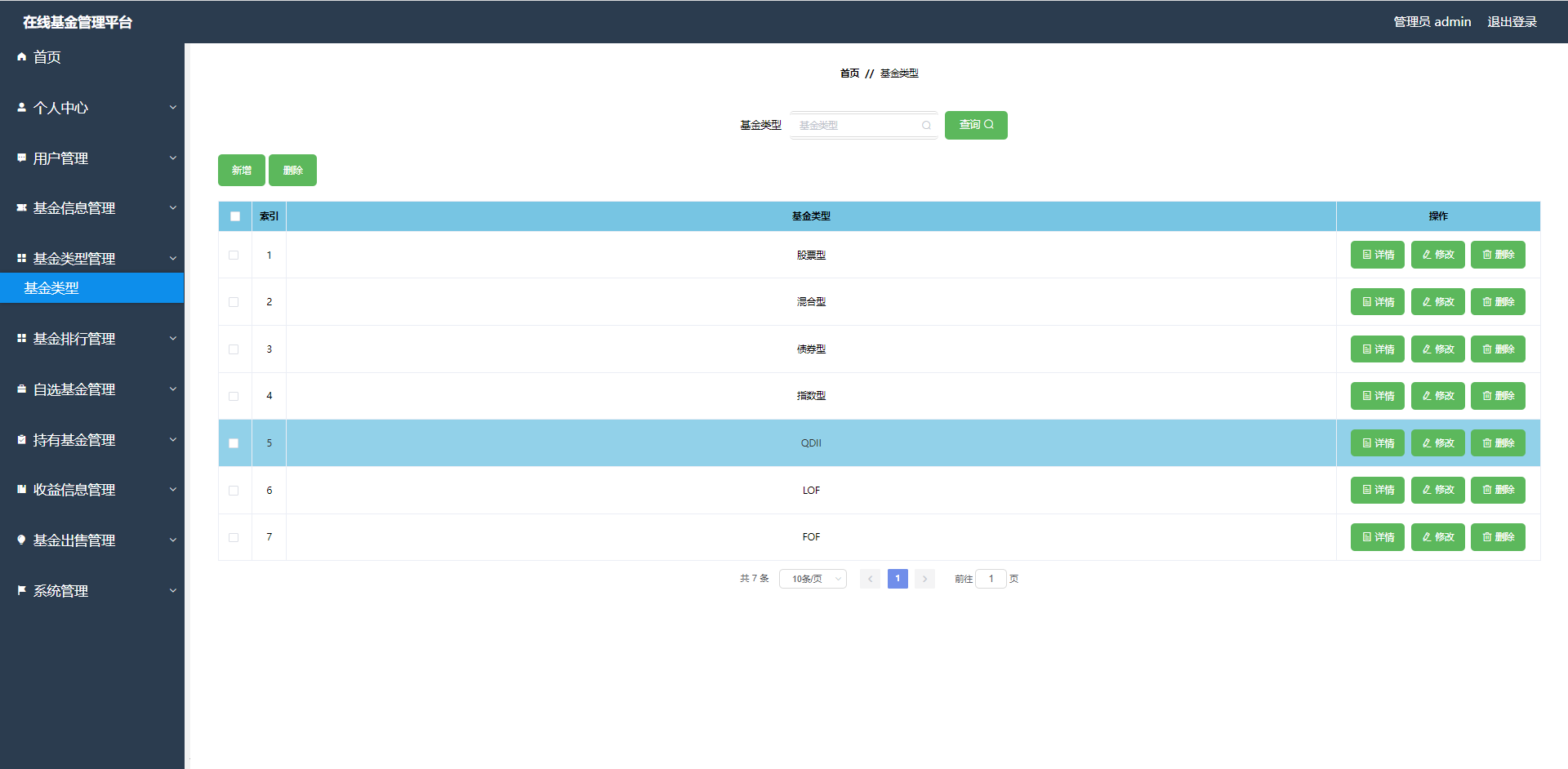Open the 10条/页 page size dropdown
The height and width of the screenshot is (769, 1568).
coord(813,579)
